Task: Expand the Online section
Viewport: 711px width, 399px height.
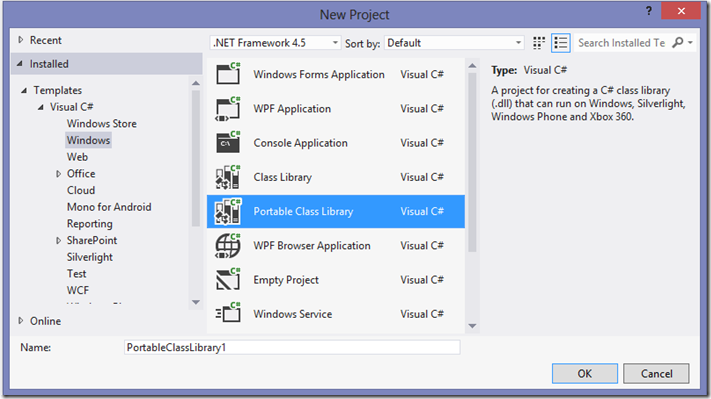Action: 20,321
